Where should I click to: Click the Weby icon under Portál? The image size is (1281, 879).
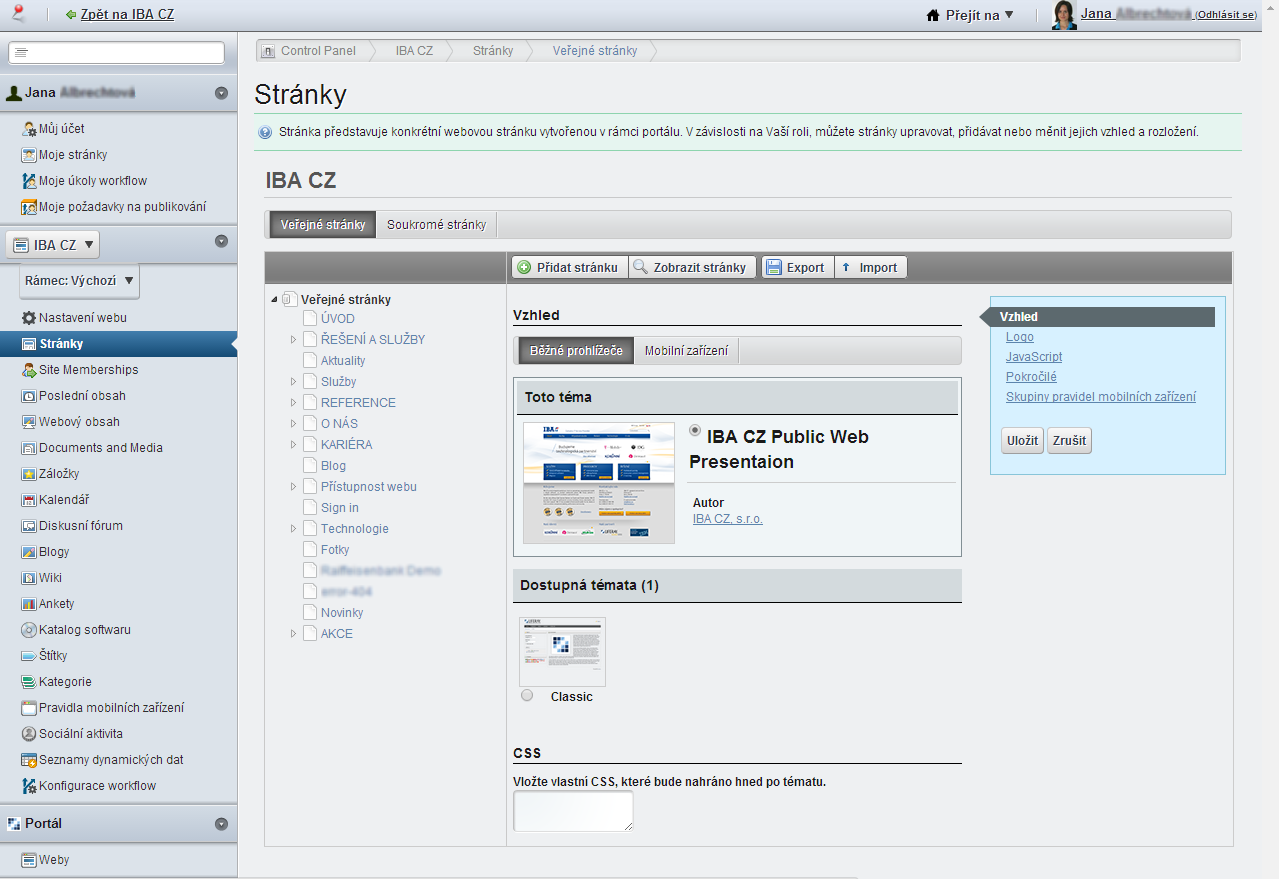coord(29,860)
